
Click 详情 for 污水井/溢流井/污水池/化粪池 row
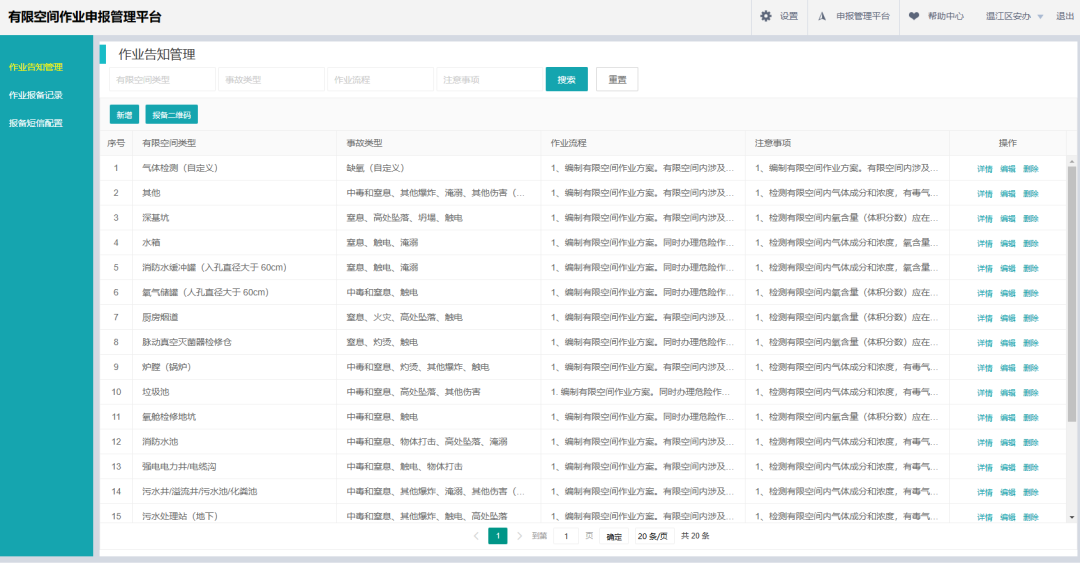[x=984, y=492]
